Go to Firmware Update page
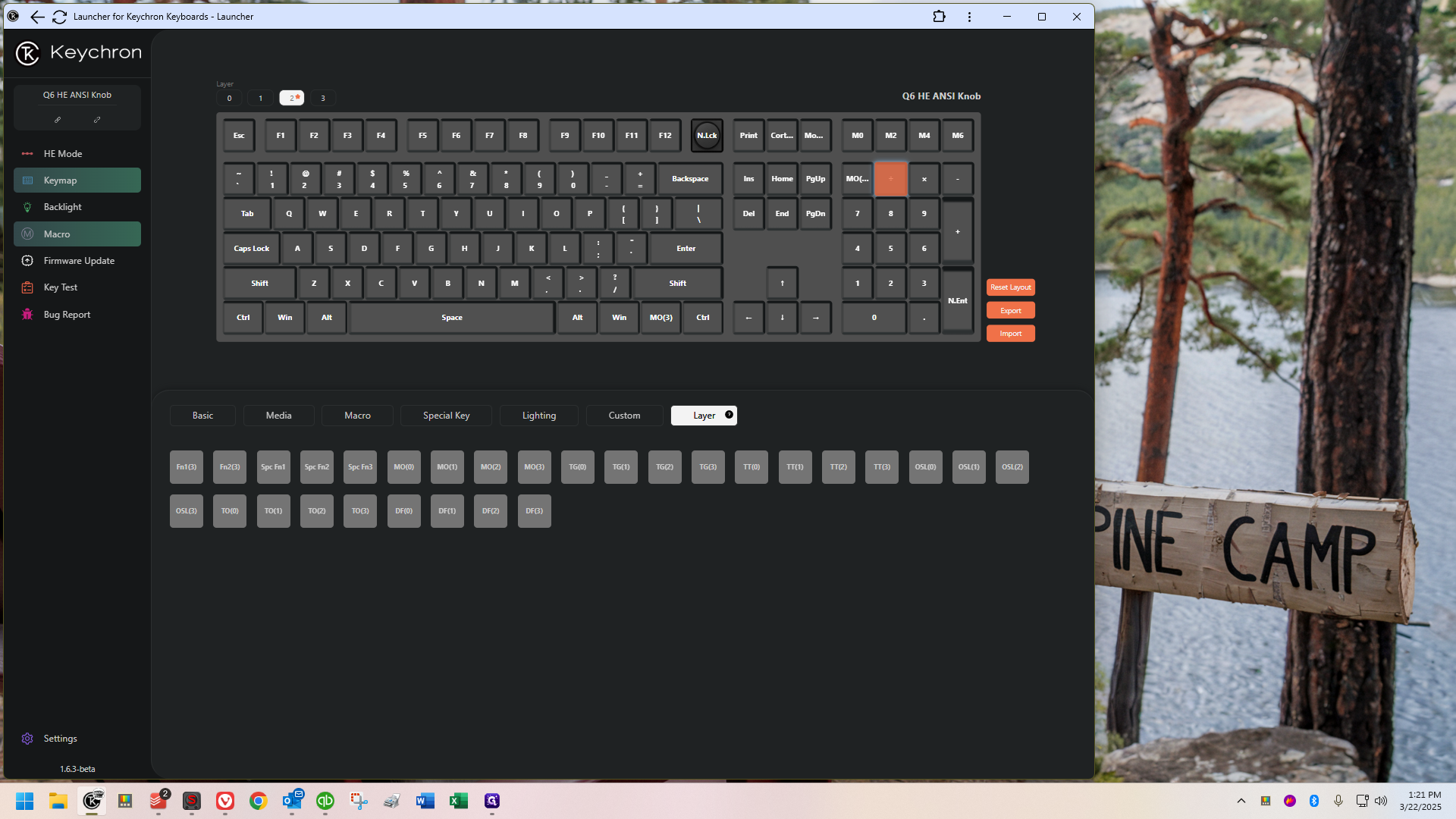Viewport: 1456px width, 819px height. 77,261
